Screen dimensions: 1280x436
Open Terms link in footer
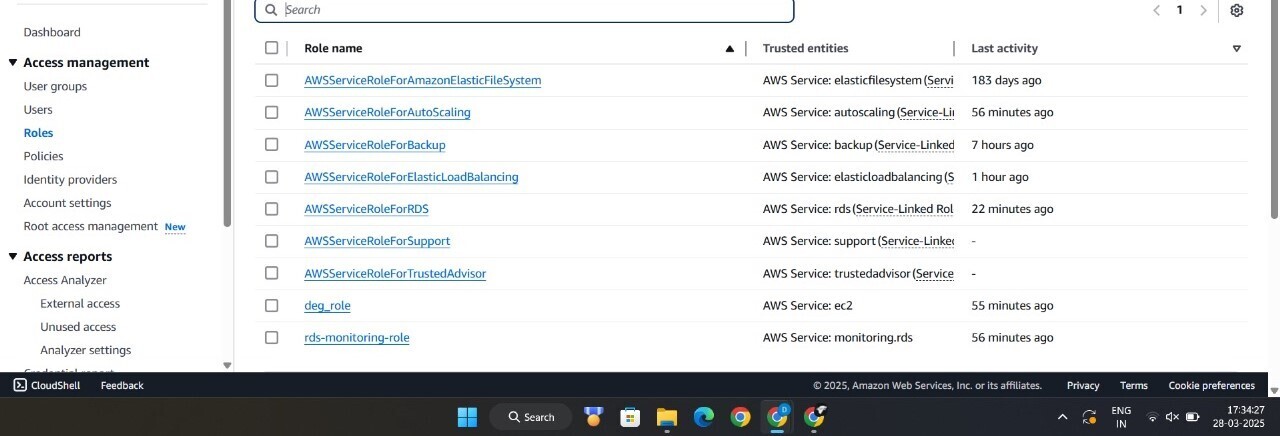1134,385
